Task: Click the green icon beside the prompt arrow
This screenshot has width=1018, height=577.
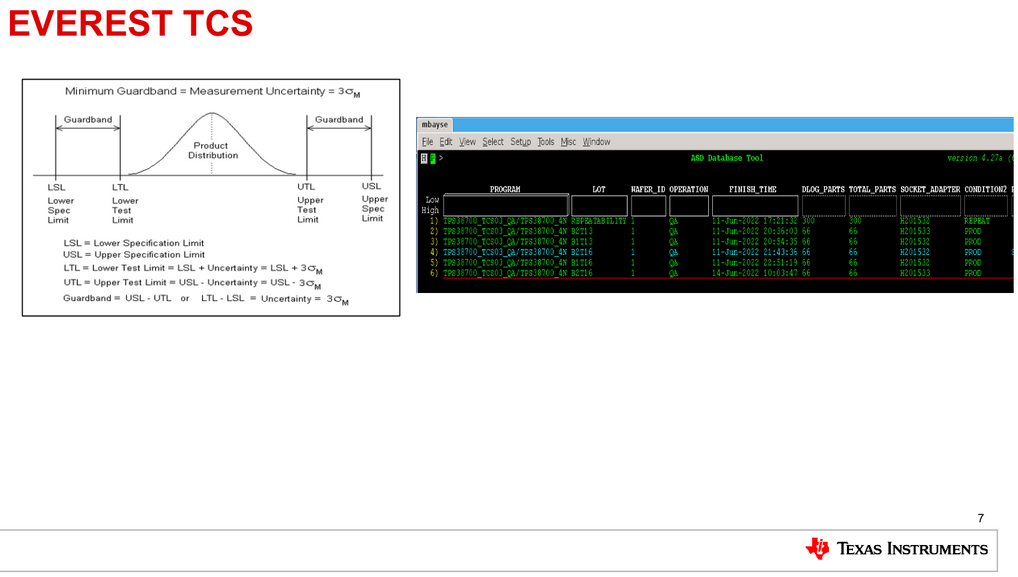Action: (x=432, y=158)
